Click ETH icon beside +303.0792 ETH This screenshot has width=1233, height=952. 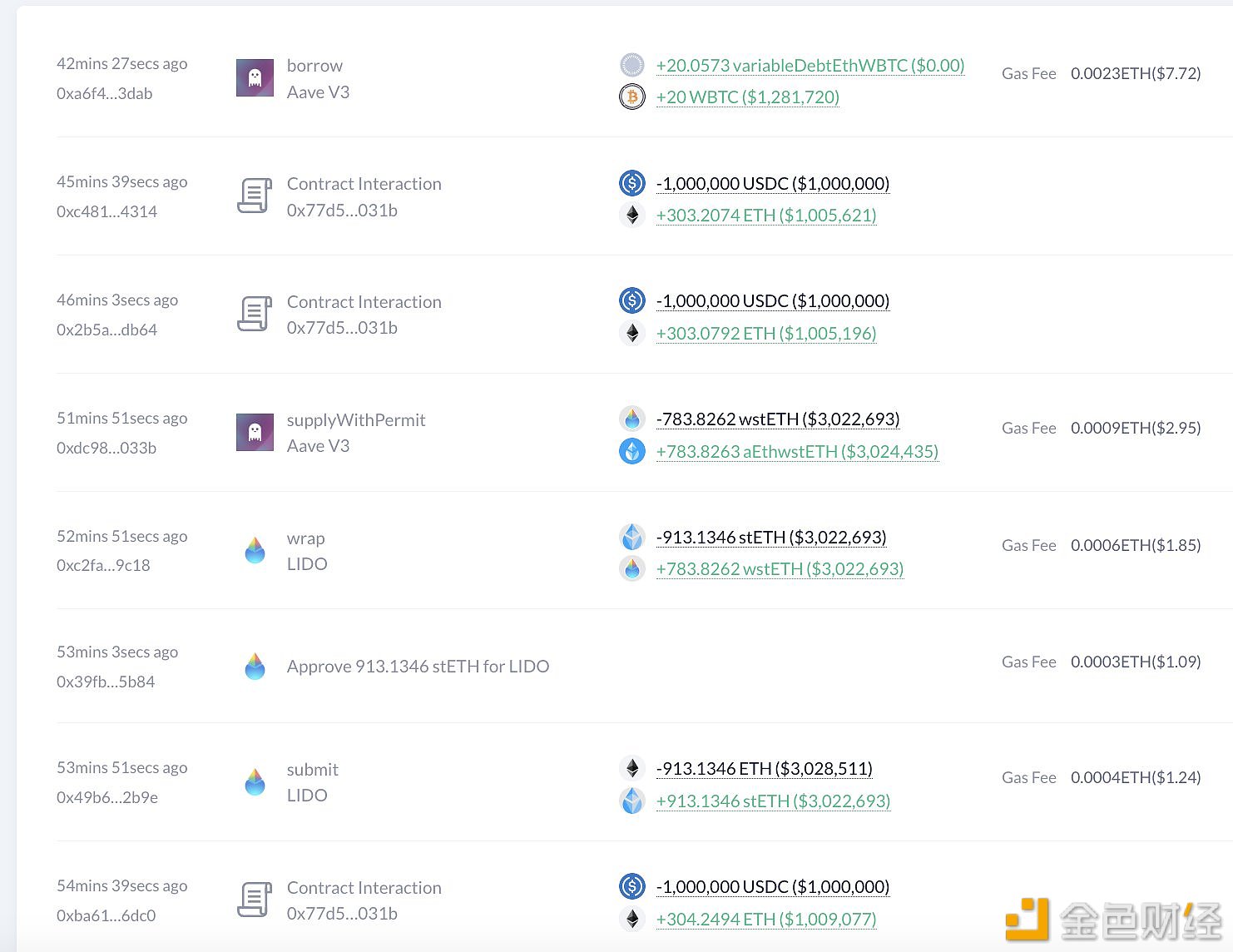(632, 334)
